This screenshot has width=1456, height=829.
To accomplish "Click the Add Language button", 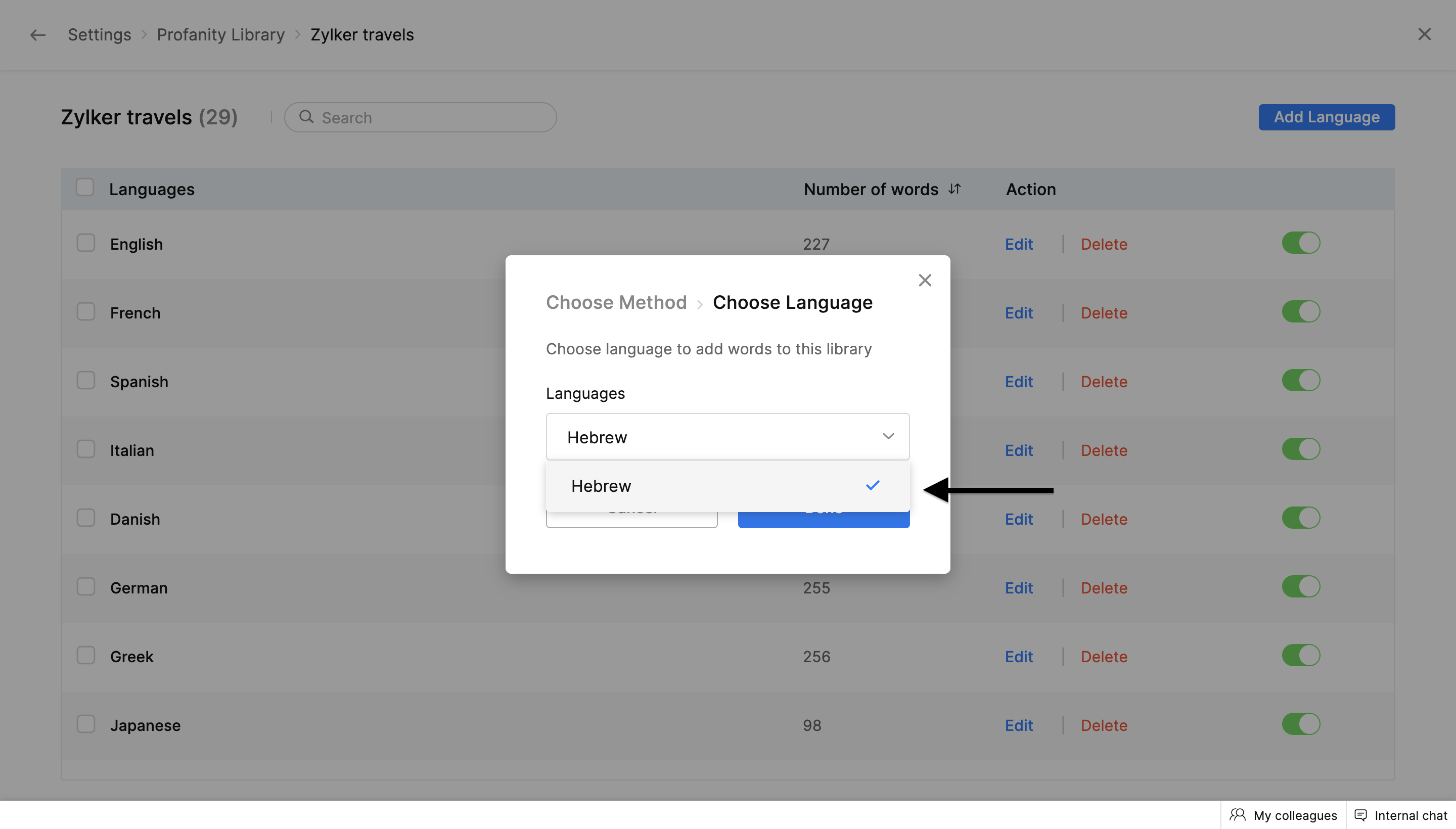I will coord(1326,117).
